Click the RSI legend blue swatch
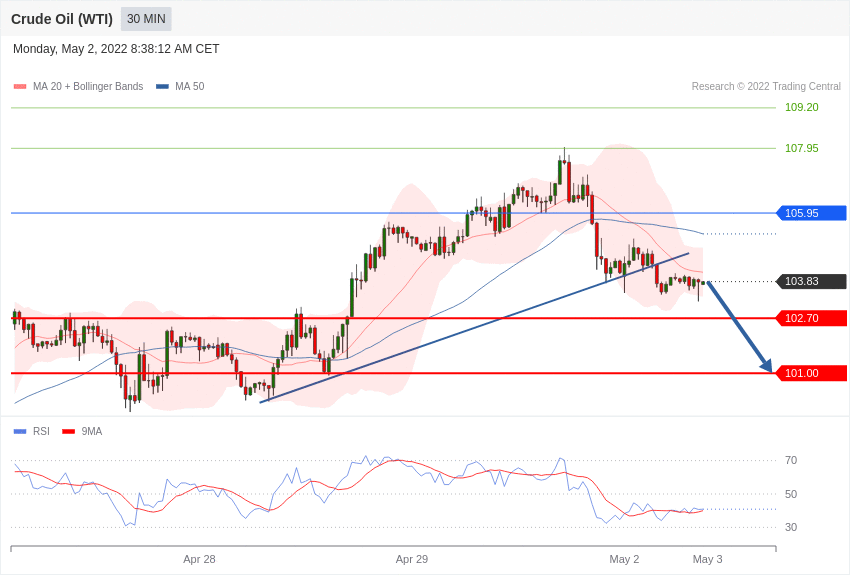 (20, 431)
